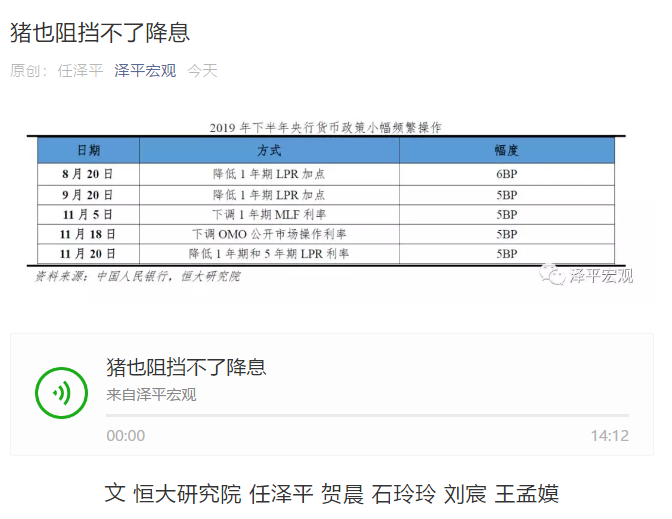Click the 文 恒大研究院 authors line

coord(332,494)
